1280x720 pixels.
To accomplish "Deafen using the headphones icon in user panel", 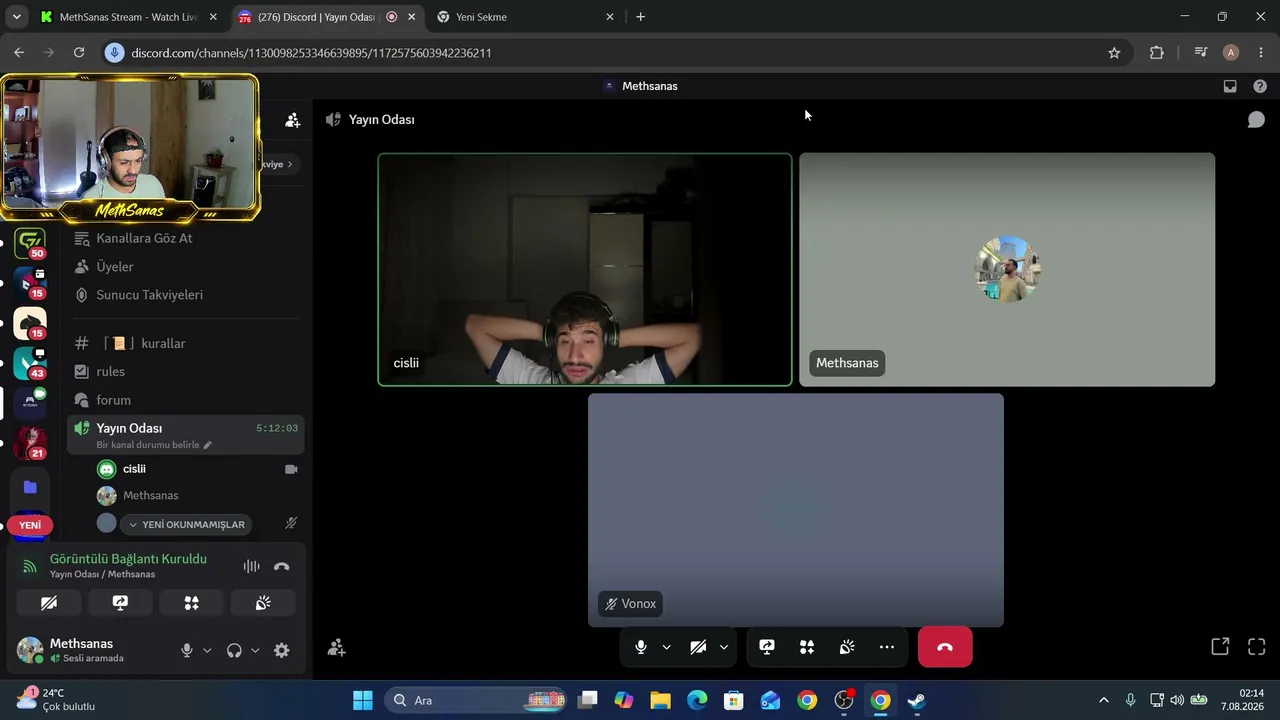I will [x=234, y=650].
